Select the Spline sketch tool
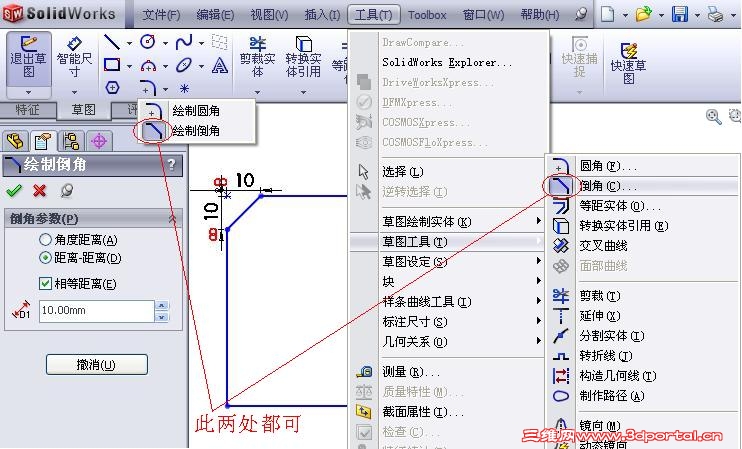 (x=184, y=42)
